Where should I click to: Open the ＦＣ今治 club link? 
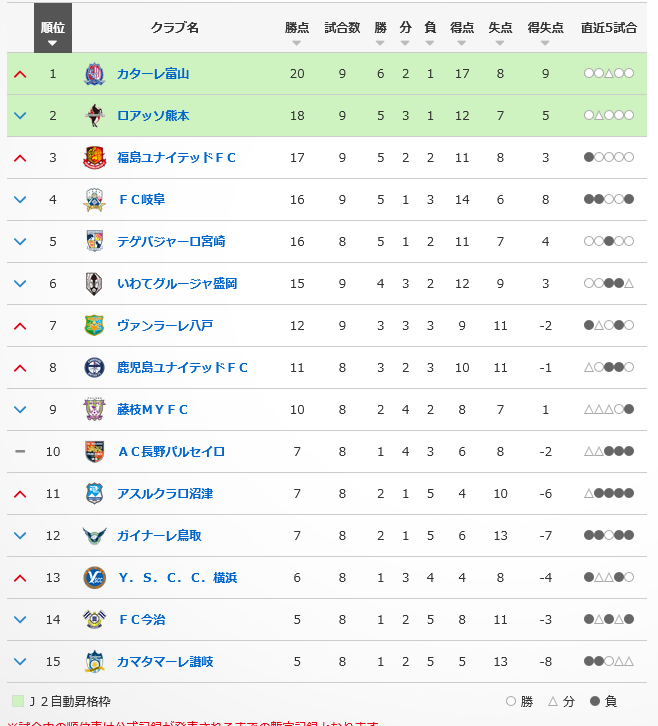(142, 620)
